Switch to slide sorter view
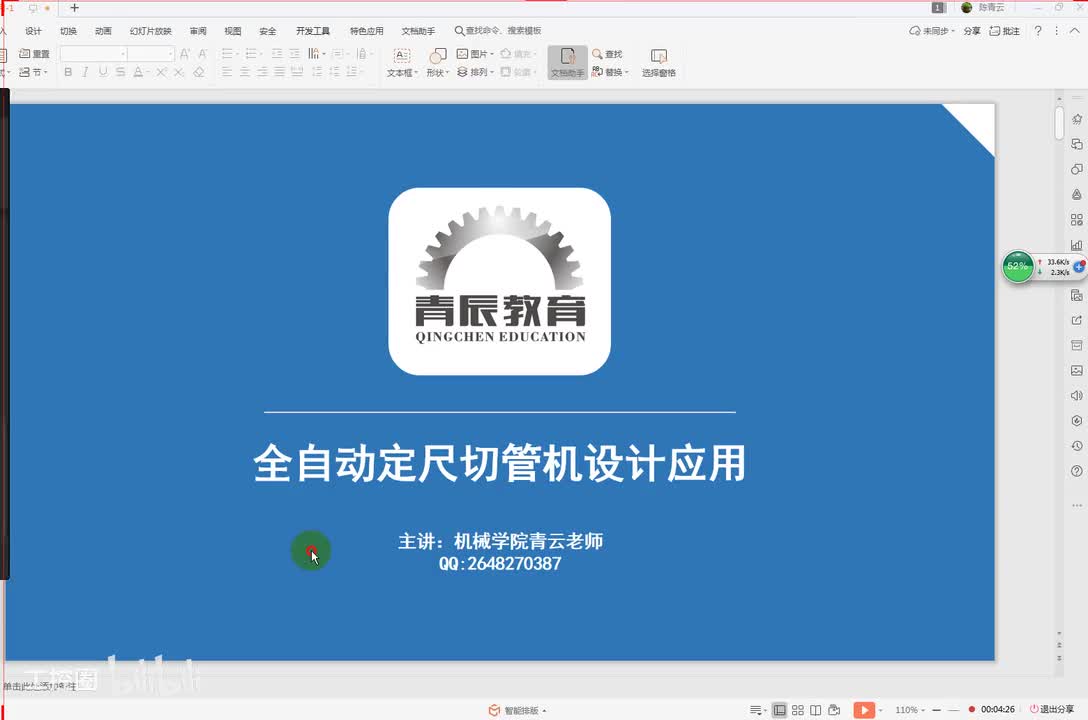The image size is (1088, 720). coord(798,710)
